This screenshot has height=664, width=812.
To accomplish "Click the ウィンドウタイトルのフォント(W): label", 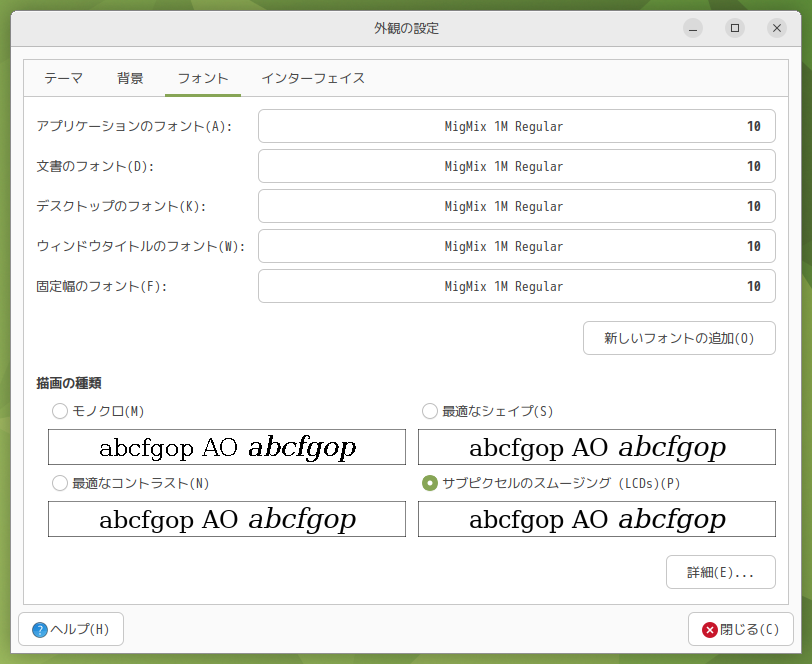I will 141,246.
